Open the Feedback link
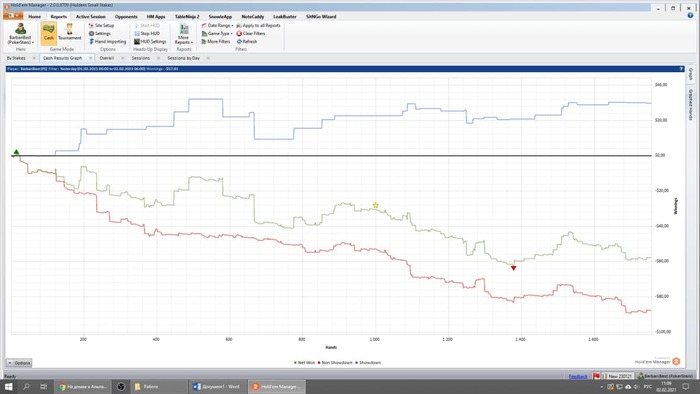This screenshot has width=700, height=394. (578, 377)
